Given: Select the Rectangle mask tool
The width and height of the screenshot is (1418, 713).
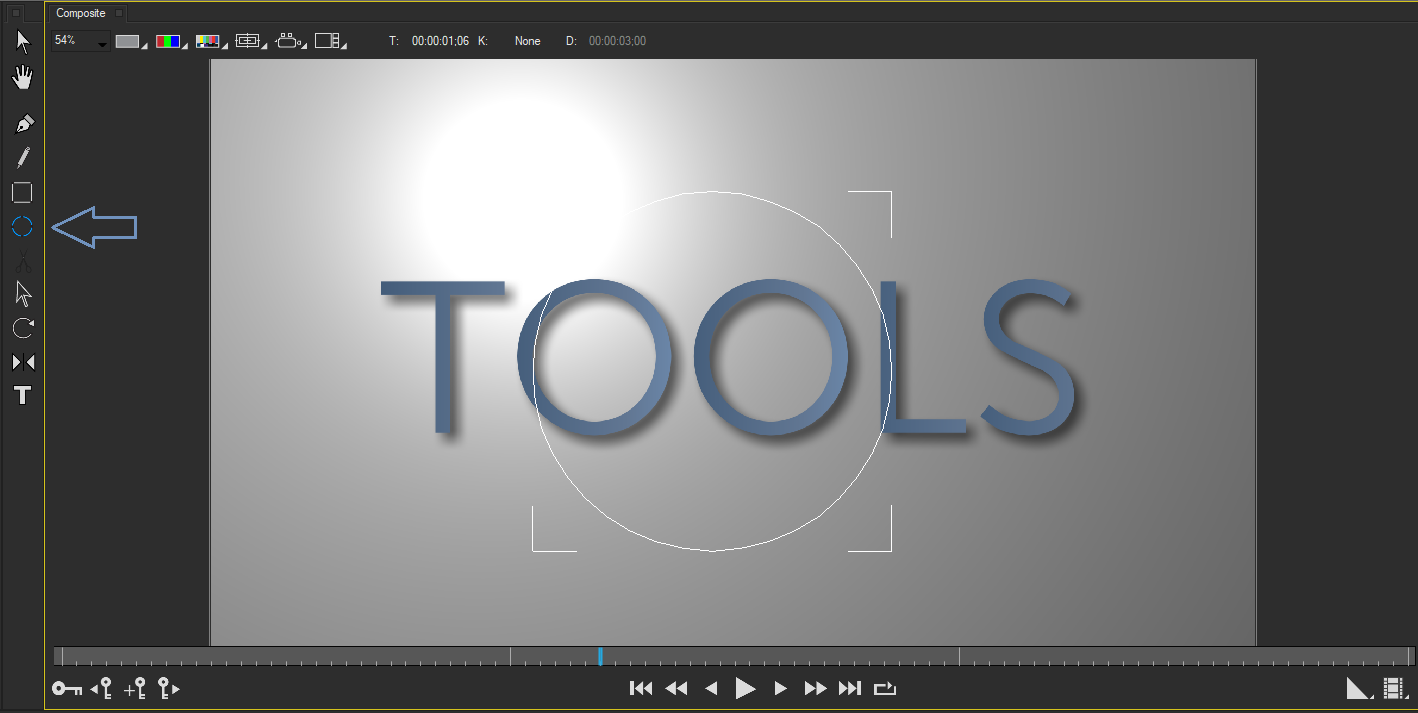Looking at the screenshot, I should pos(22,192).
